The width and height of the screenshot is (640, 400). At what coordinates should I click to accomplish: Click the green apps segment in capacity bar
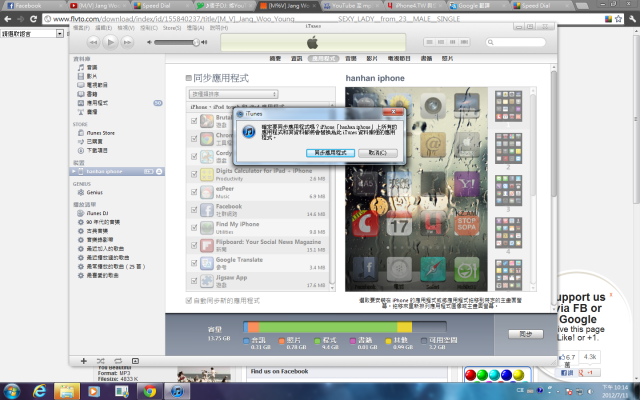point(328,327)
